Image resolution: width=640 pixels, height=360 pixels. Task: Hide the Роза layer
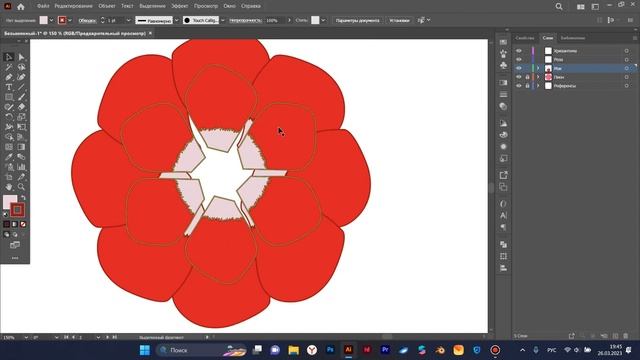(519, 60)
